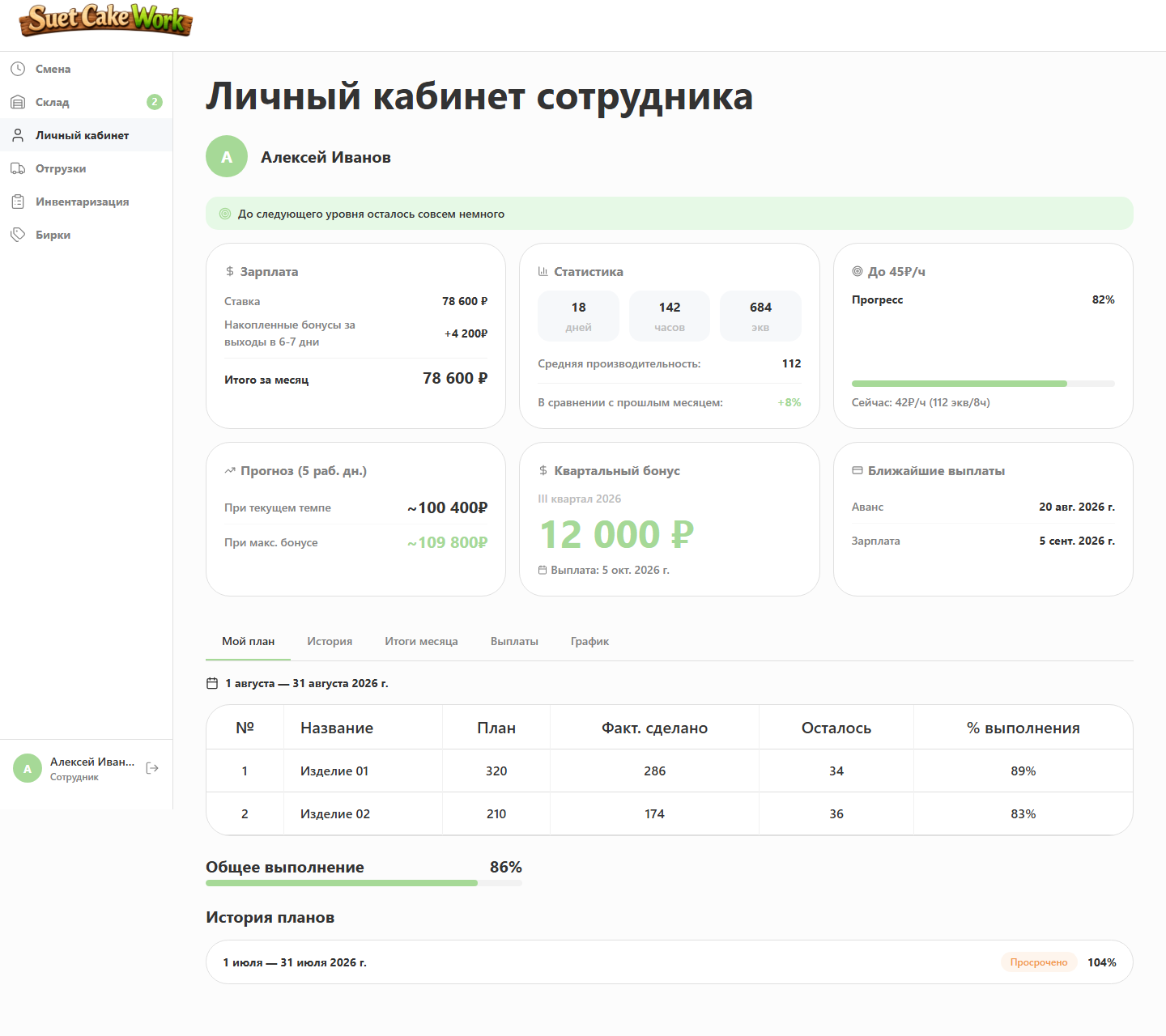Click the bar chart icon on Статистика card
The image size is (1166, 1036).
point(543,272)
